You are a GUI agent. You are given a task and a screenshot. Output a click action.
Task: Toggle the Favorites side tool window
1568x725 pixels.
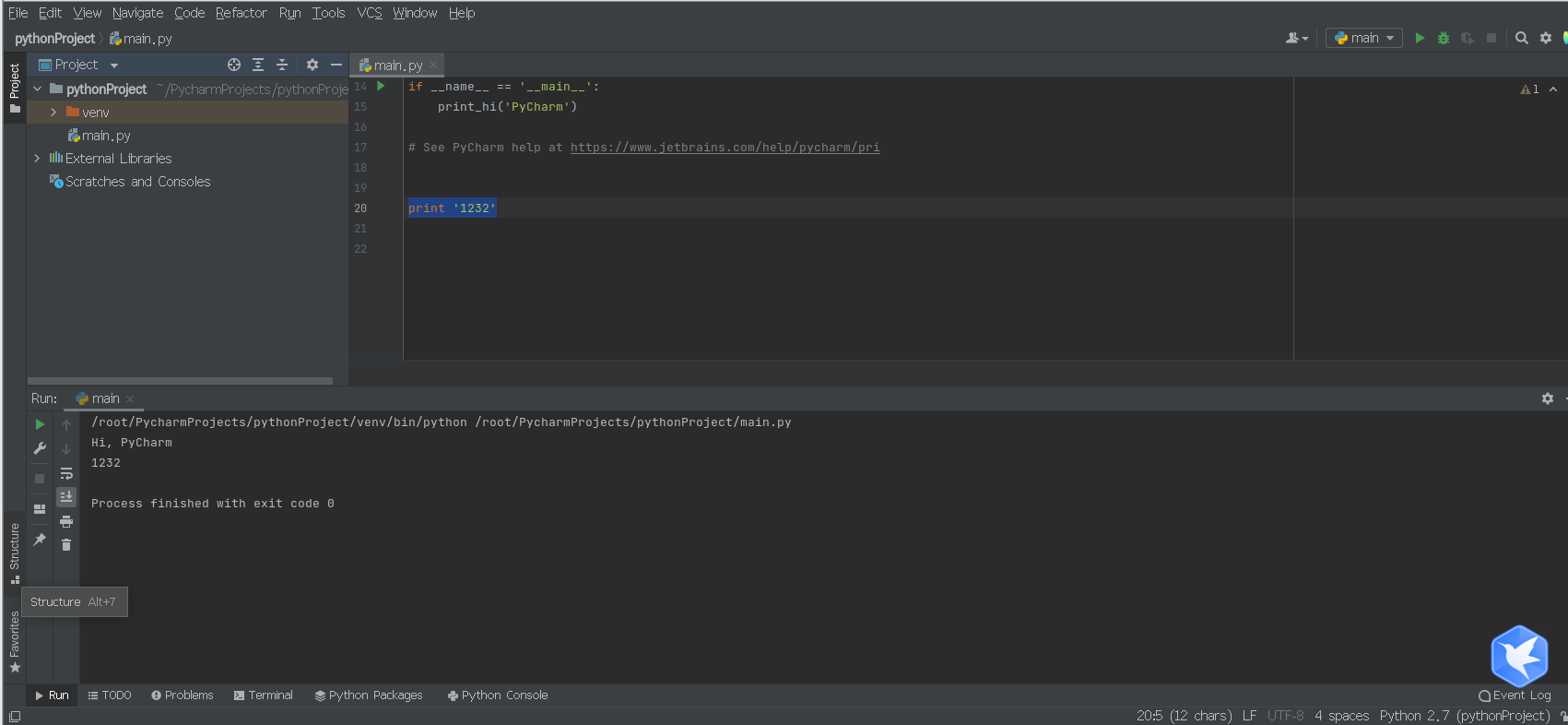pos(14,642)
